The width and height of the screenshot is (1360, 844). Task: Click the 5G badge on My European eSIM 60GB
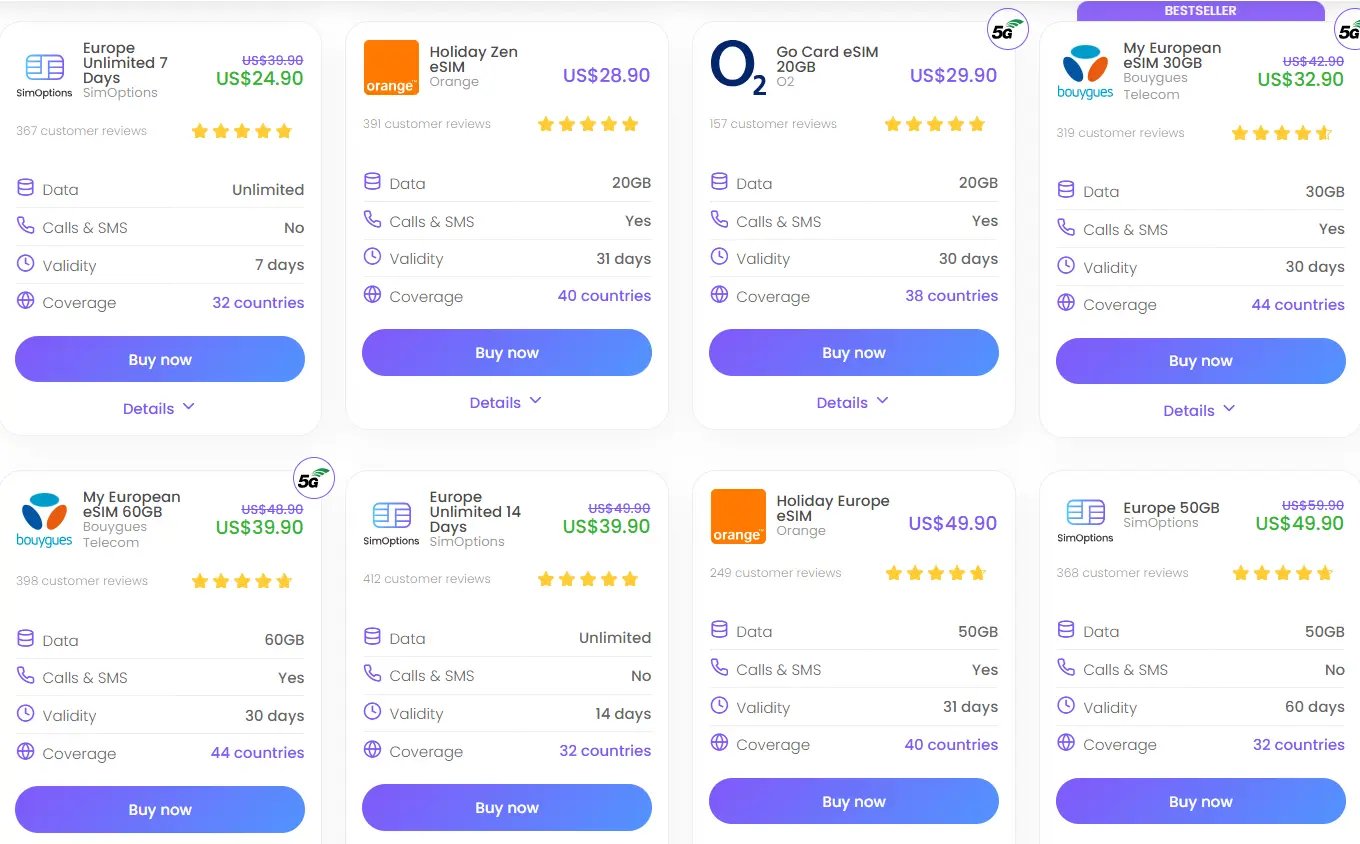click(314, 478)
